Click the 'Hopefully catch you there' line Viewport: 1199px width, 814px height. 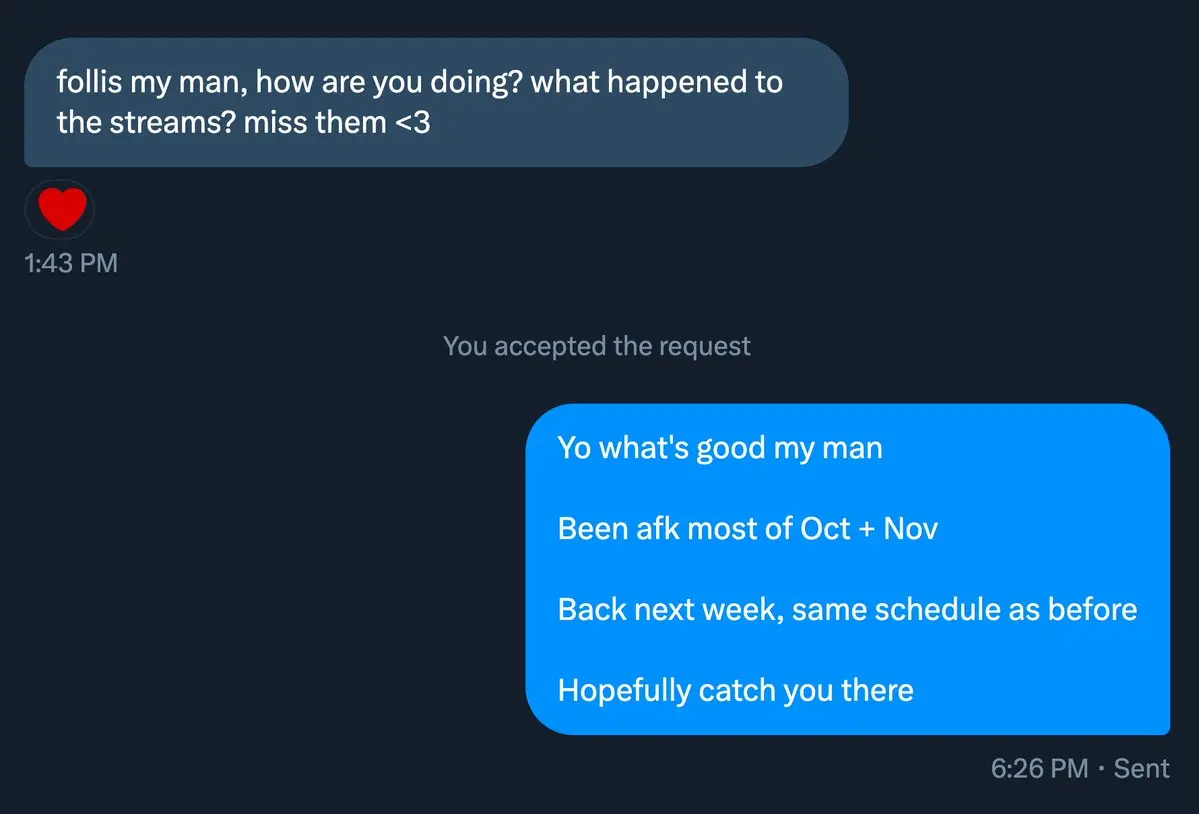735,690
